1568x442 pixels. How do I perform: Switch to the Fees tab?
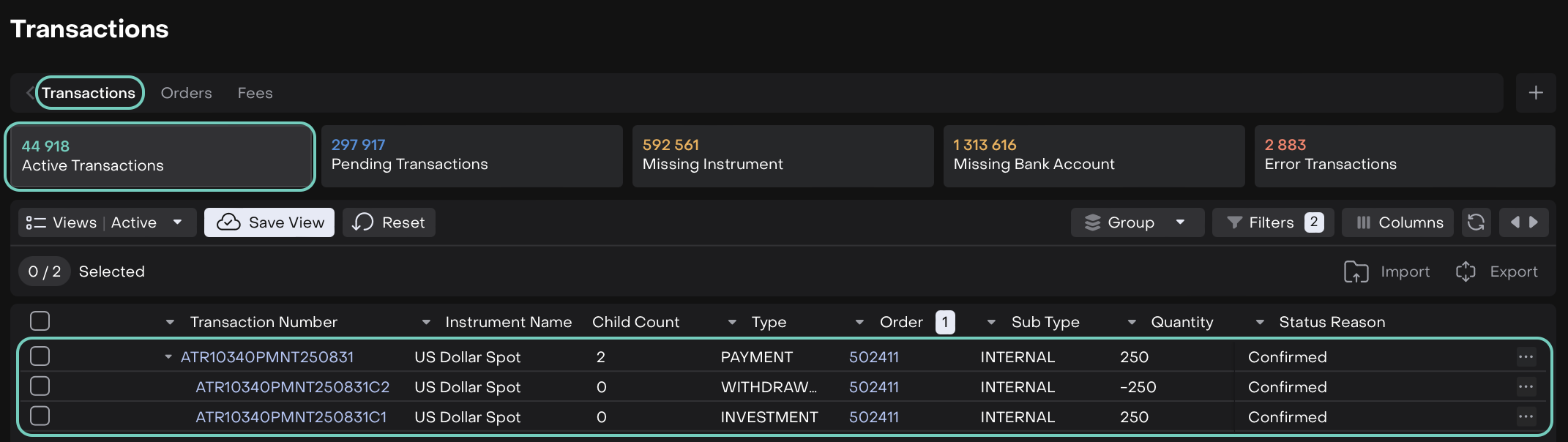(255, 93)
